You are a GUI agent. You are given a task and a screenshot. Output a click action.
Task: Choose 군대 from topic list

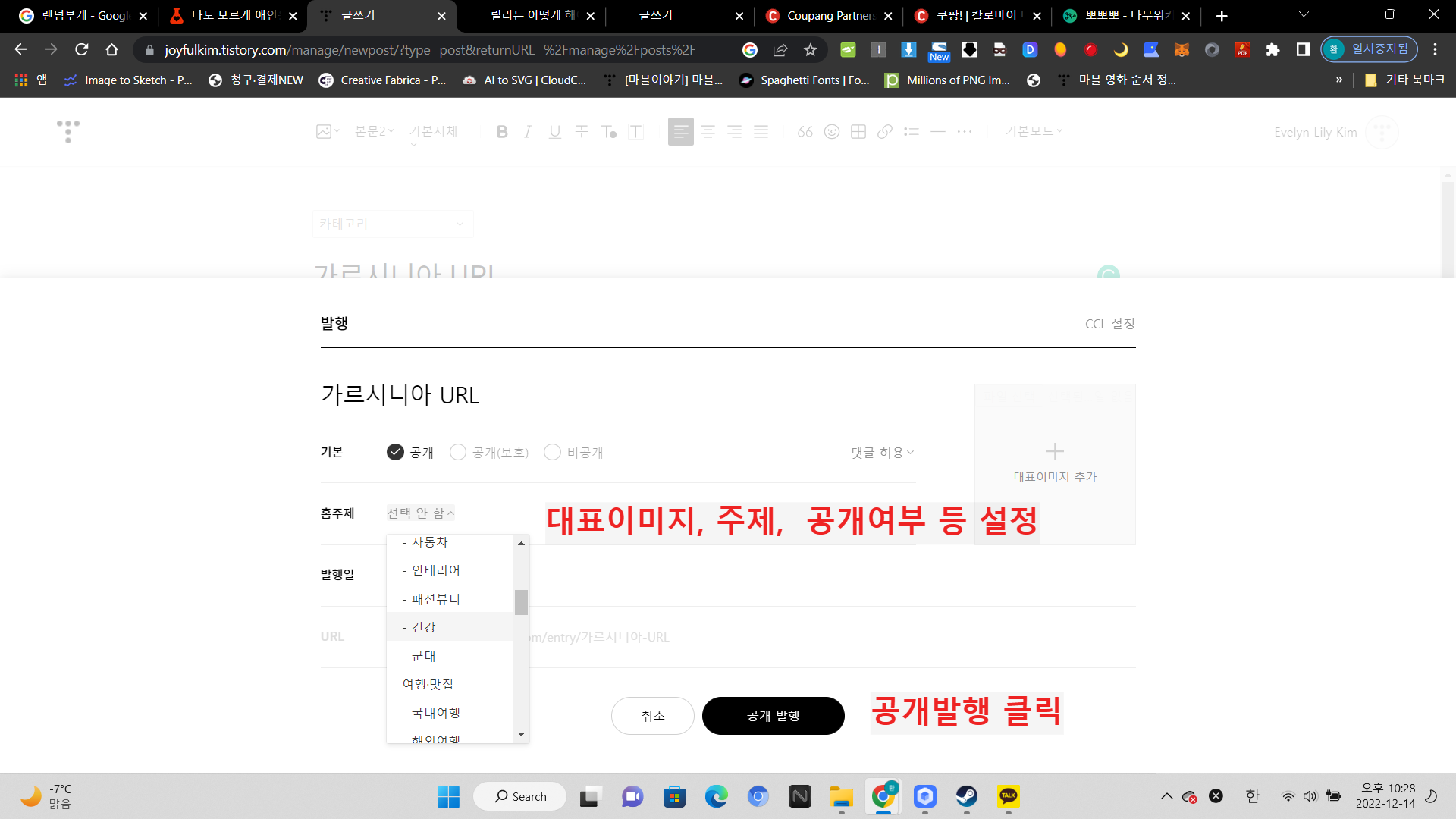450,656
